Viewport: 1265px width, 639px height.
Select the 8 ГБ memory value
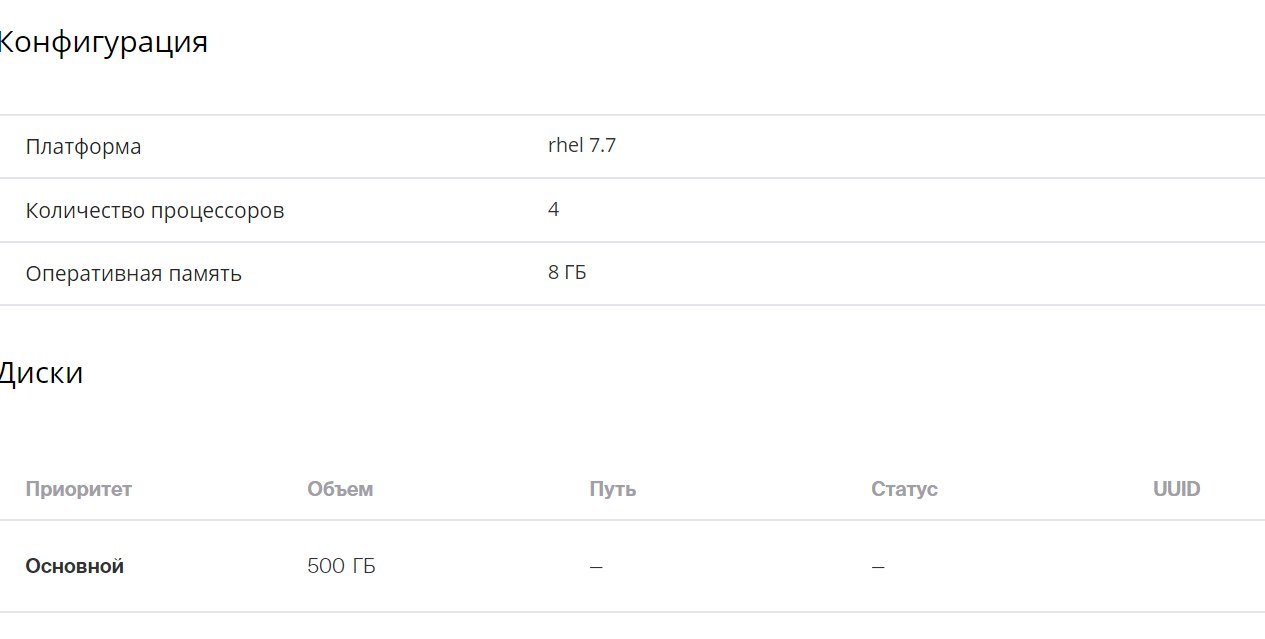567,272
